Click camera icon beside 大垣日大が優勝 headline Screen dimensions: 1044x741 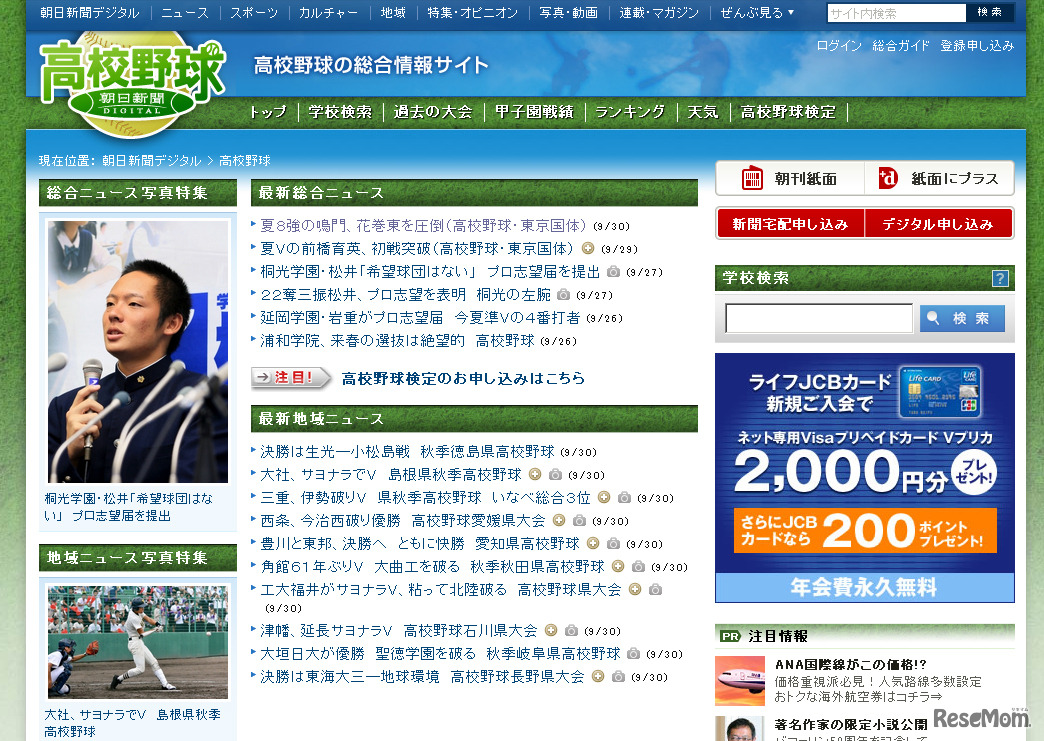633,654
